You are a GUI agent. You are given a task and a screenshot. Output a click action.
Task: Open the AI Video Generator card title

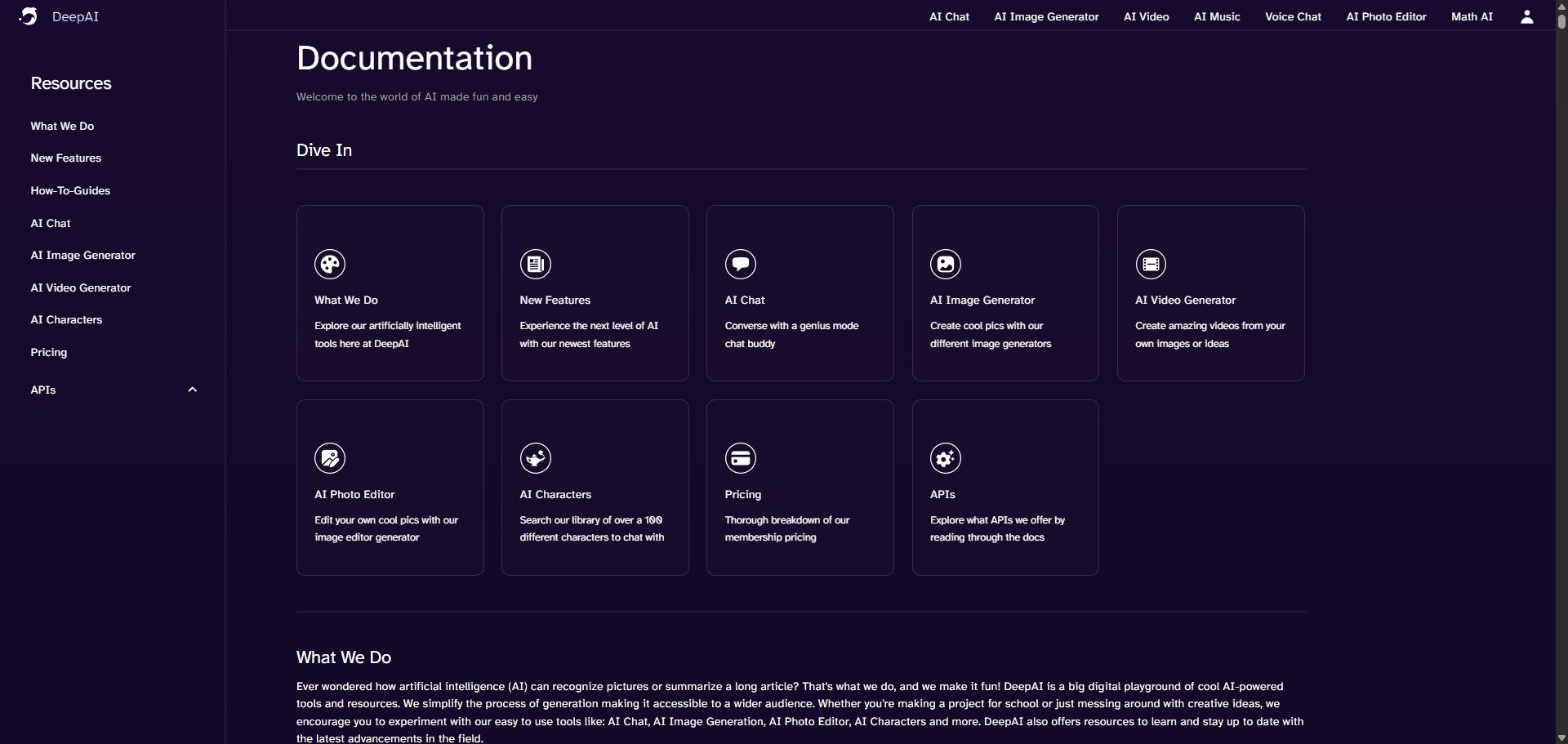(x=1185, y=300)
